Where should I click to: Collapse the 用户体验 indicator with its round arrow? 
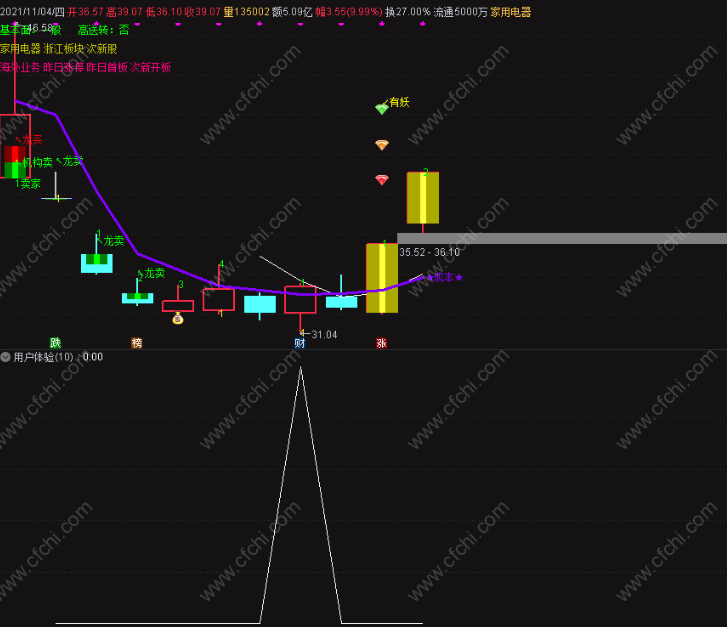coord(6,357)
